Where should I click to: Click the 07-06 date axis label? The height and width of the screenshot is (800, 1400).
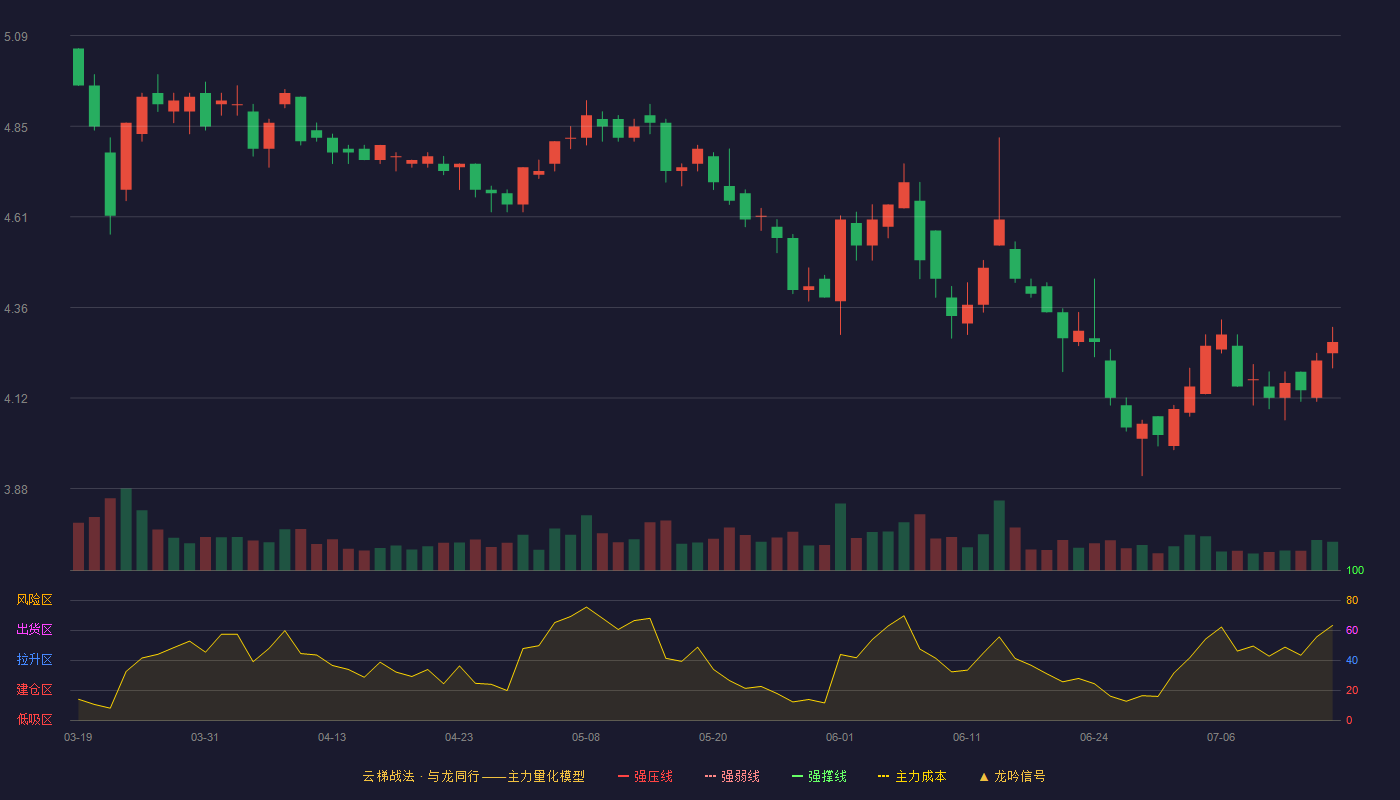(1221, 737)
